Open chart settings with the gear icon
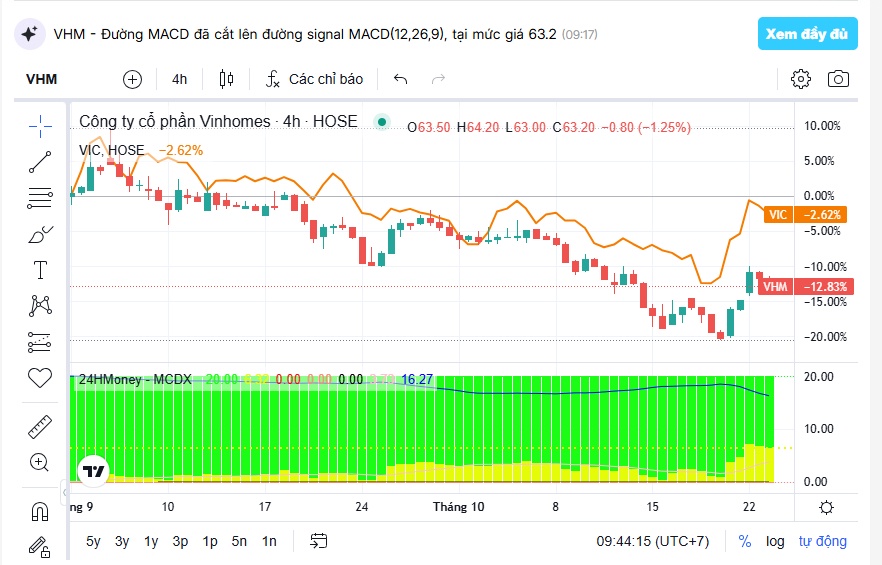 click(800, 79)
